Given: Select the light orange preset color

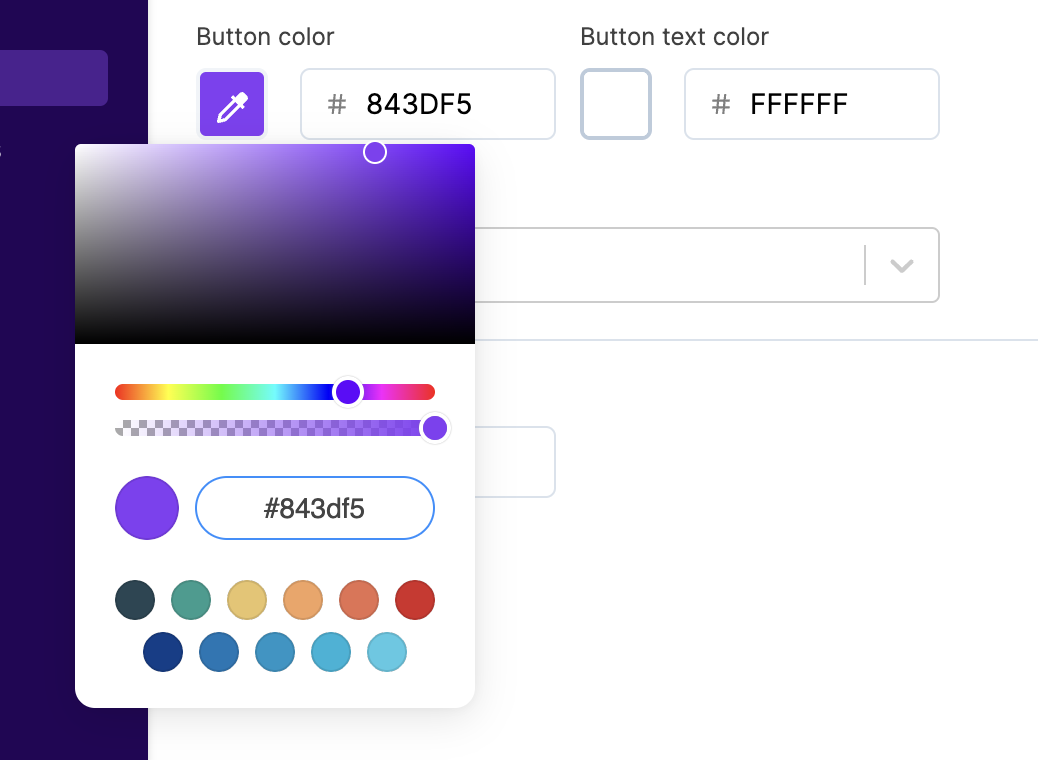Looking at the screenshot, I should [x=303, y=600].
